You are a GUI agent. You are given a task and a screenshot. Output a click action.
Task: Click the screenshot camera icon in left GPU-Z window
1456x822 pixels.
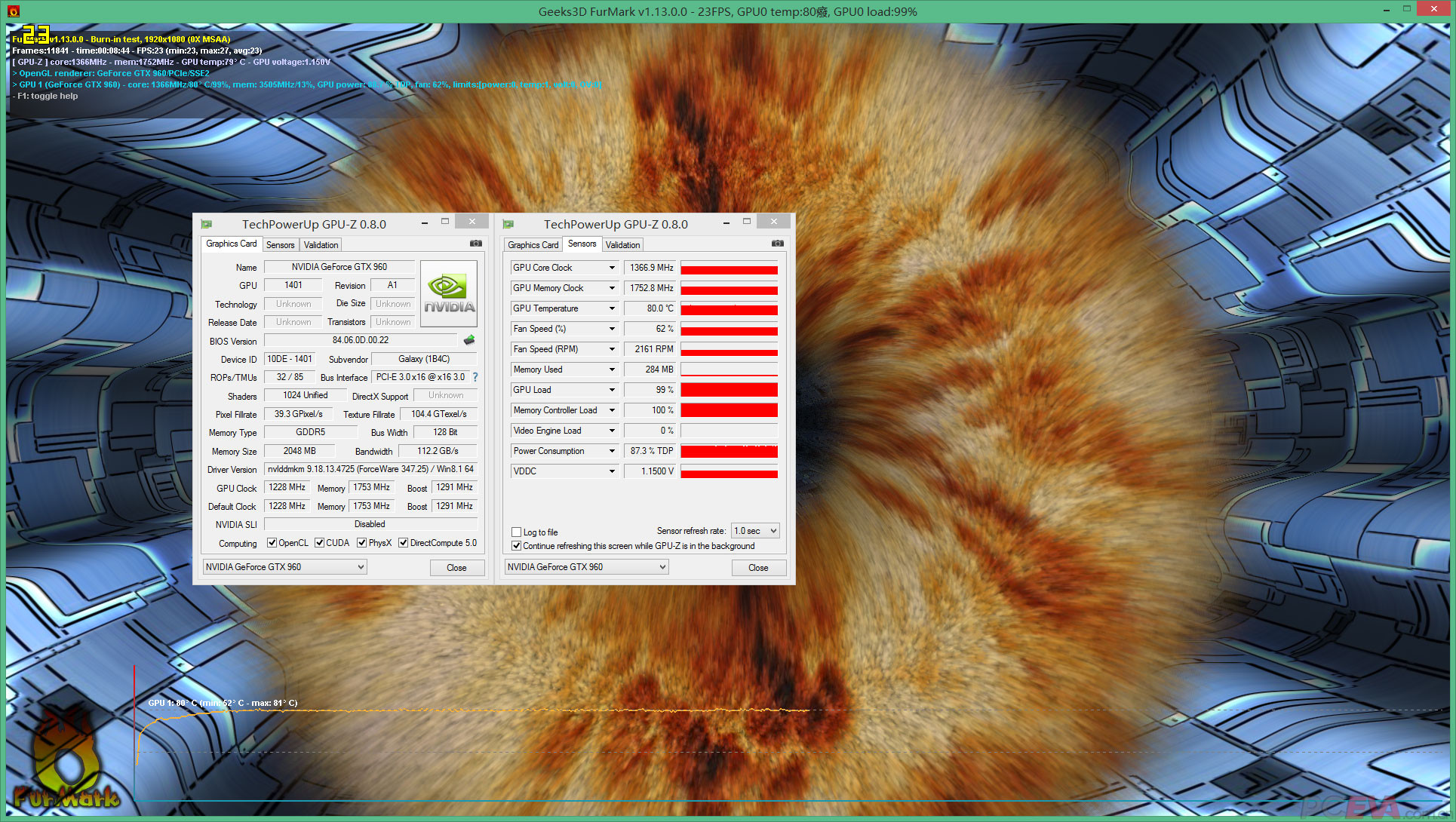476,244
